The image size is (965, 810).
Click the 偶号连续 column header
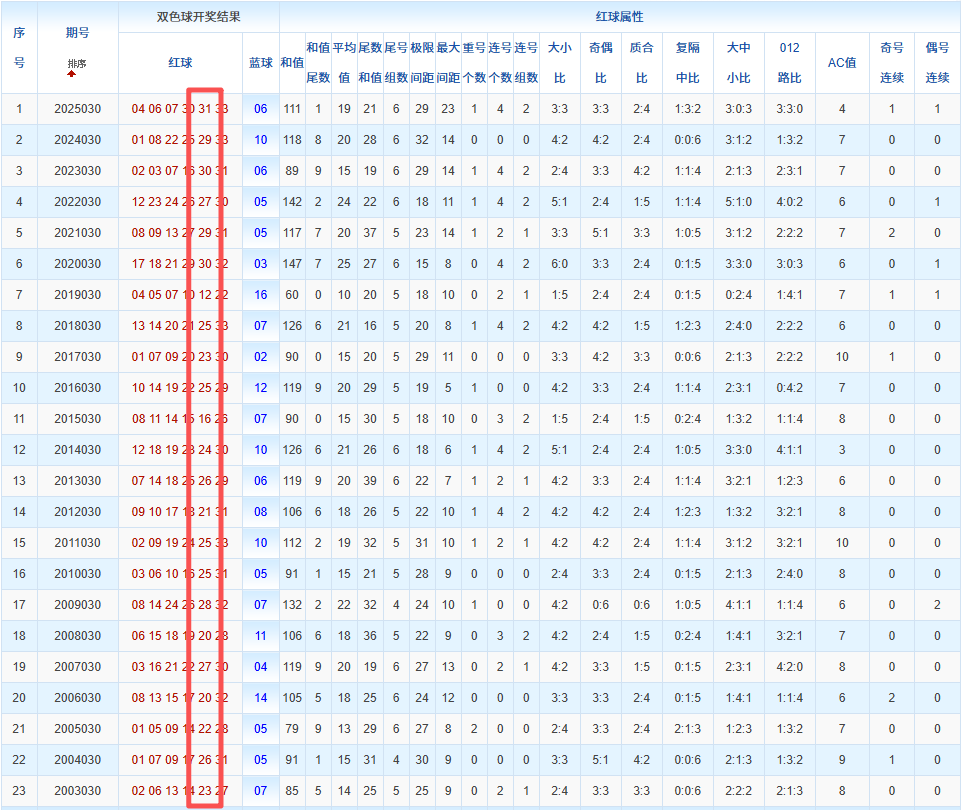coord(937,62)
